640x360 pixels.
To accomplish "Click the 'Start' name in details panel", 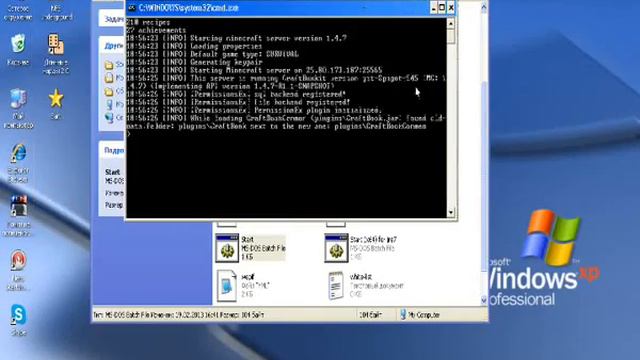I will tap(112, 172).
